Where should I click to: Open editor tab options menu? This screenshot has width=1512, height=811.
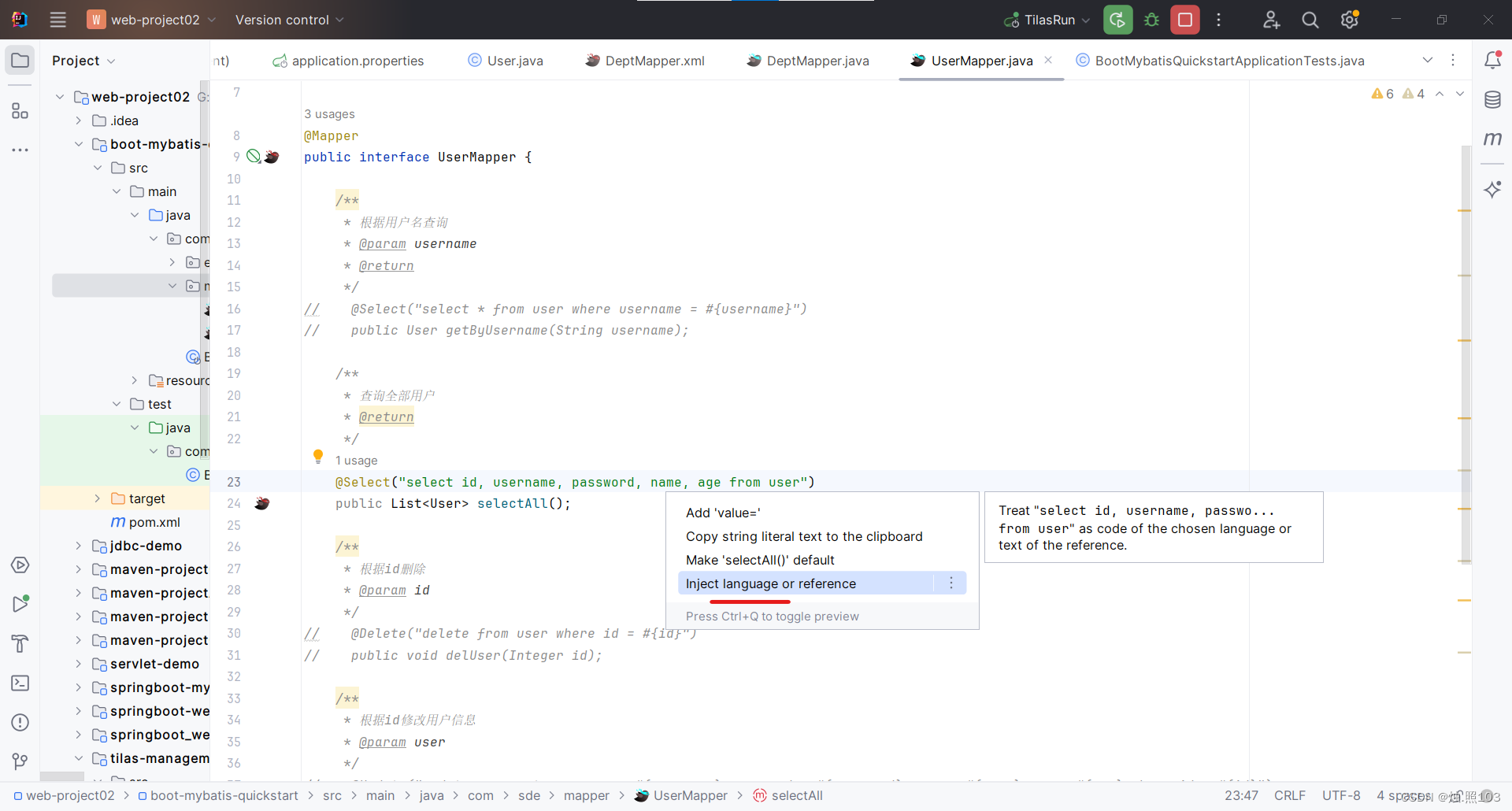(1453, 60)
